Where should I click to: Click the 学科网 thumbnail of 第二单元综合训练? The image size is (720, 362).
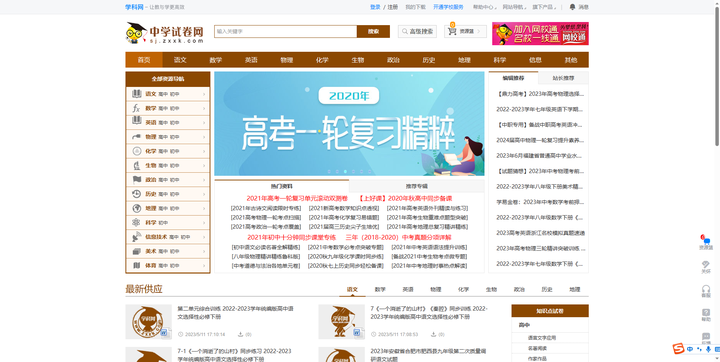click(148, 322)
